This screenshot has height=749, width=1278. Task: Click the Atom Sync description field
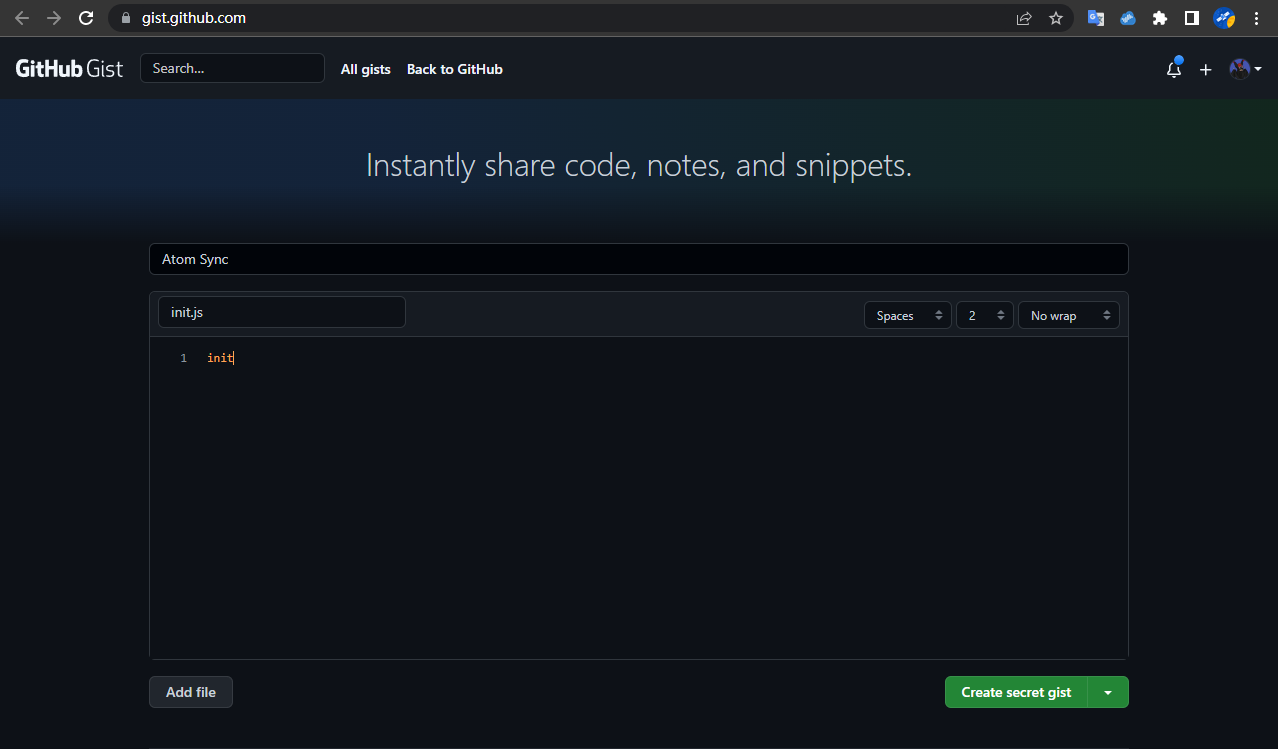click(639, 259)
